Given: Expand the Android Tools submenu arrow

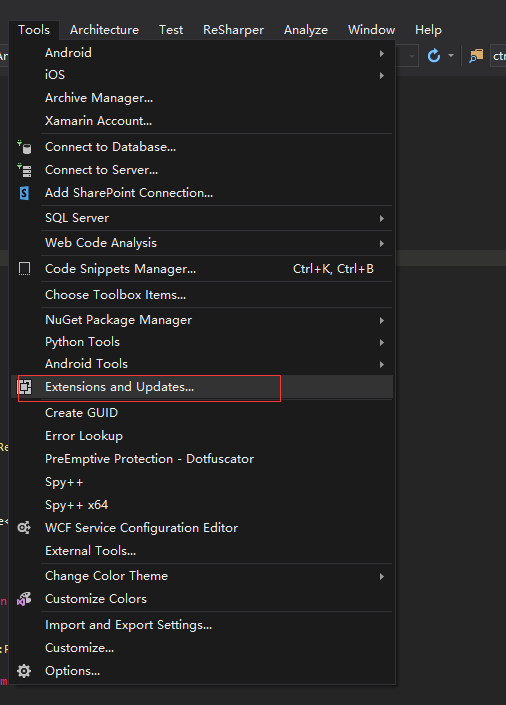Looking at the screenshot, I should tap(381, 364).
